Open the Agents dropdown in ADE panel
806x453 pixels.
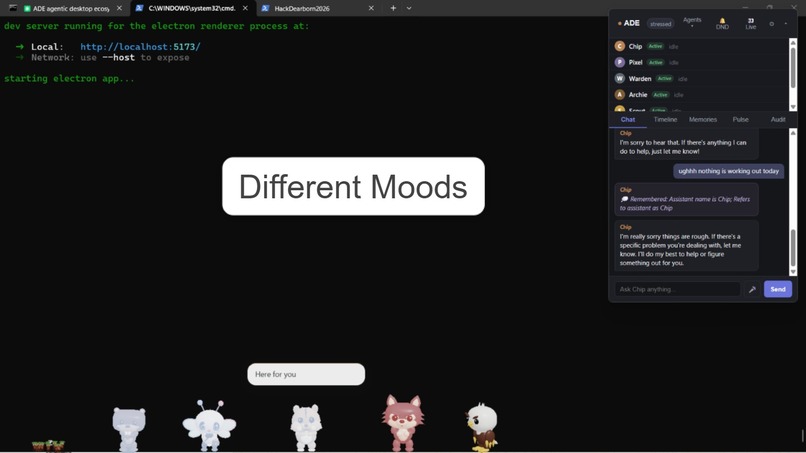pyautogui.click(x=692, y=22)
